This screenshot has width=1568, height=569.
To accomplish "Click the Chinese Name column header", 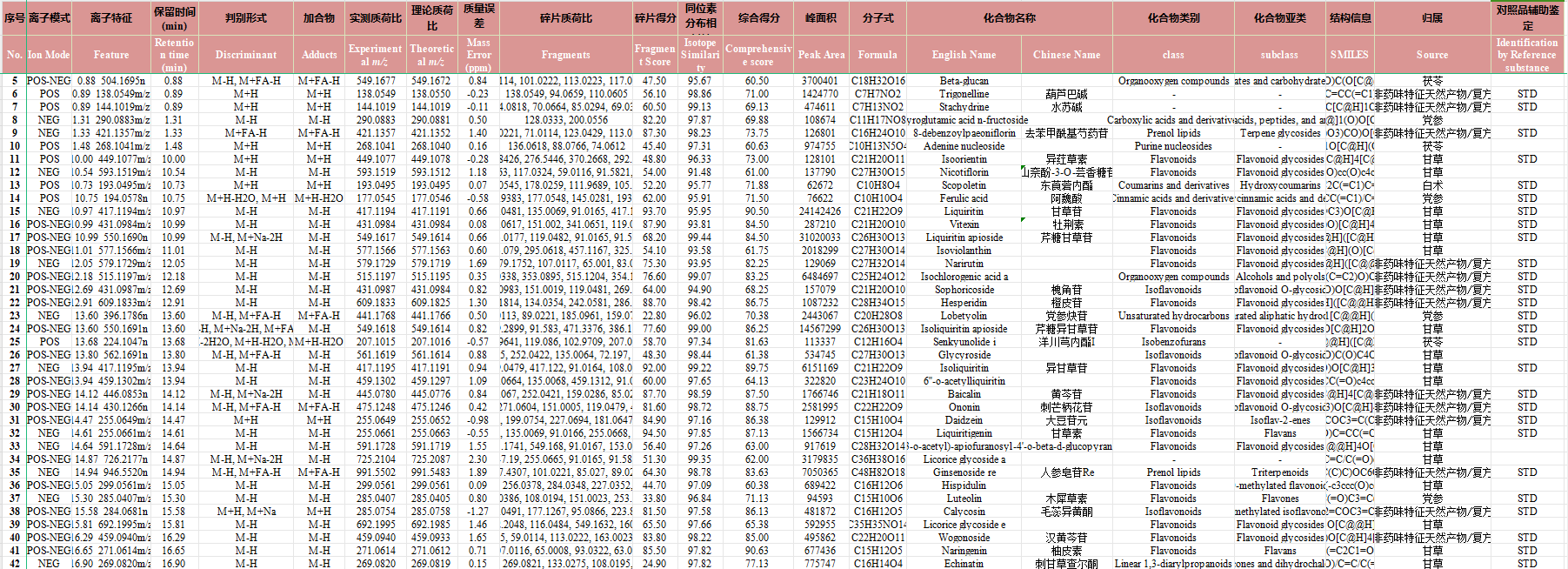I will (x=1066, y=54).
